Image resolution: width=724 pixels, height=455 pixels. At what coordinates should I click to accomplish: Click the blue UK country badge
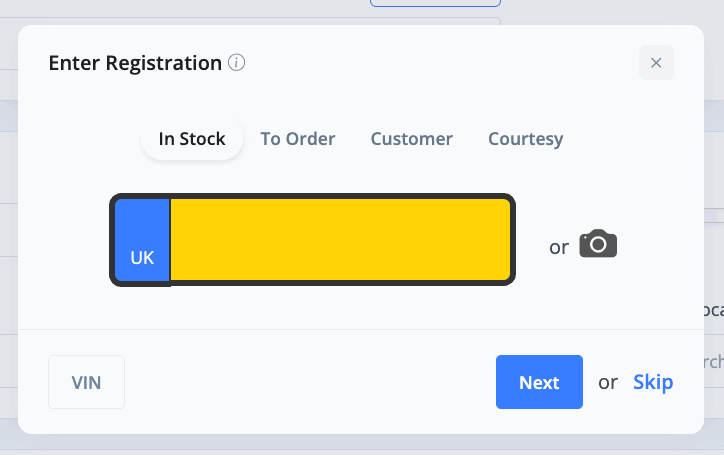(142, 240)
